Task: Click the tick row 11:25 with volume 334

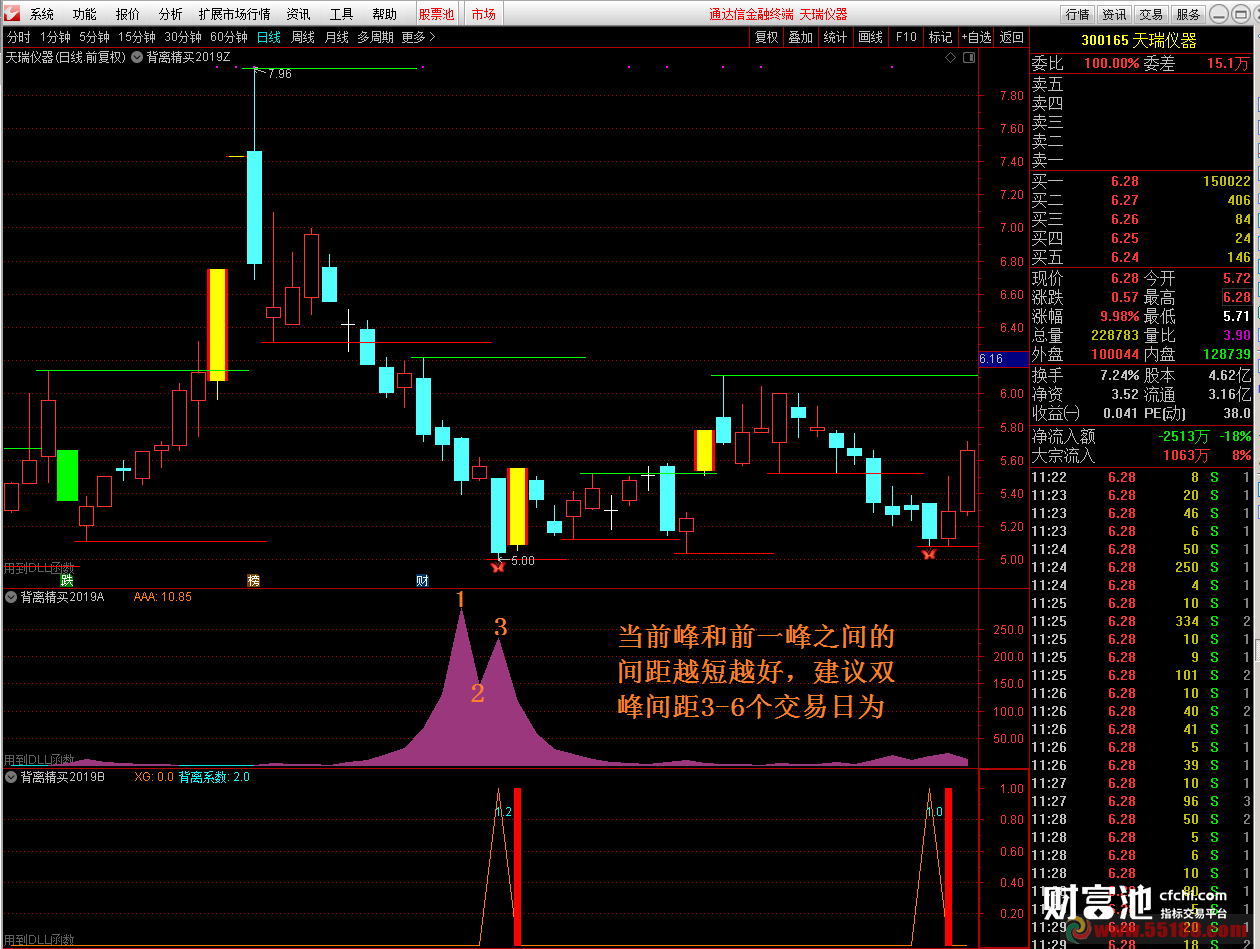Action: click(1142, 621)
